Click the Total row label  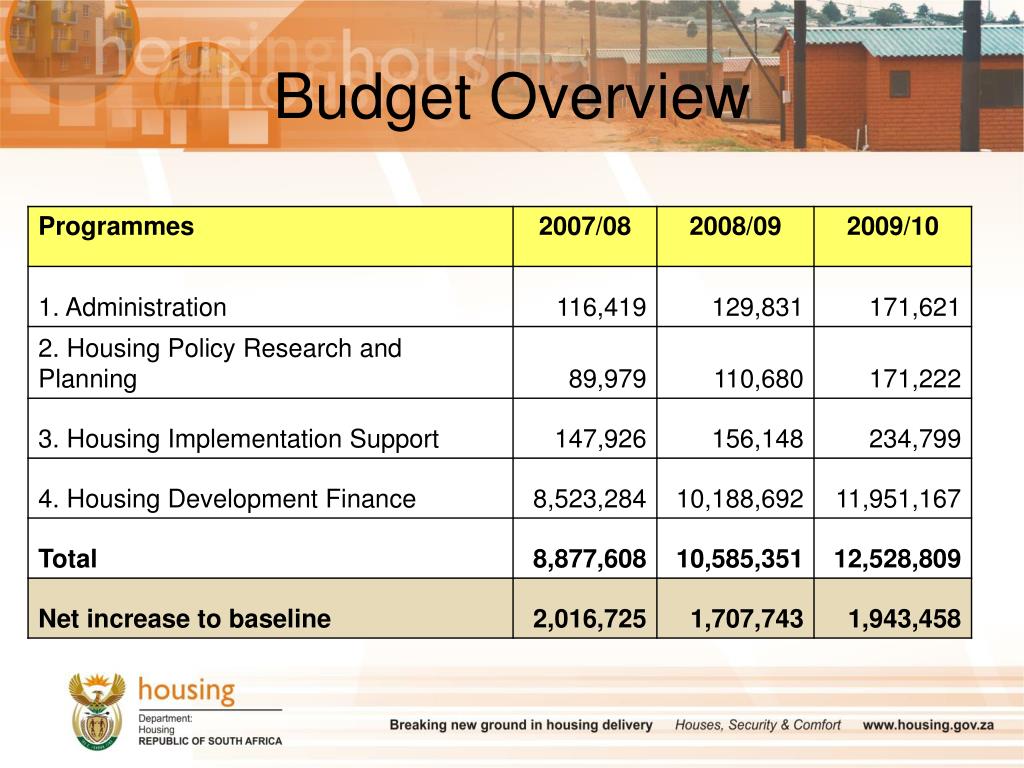[x=68, y=559]
